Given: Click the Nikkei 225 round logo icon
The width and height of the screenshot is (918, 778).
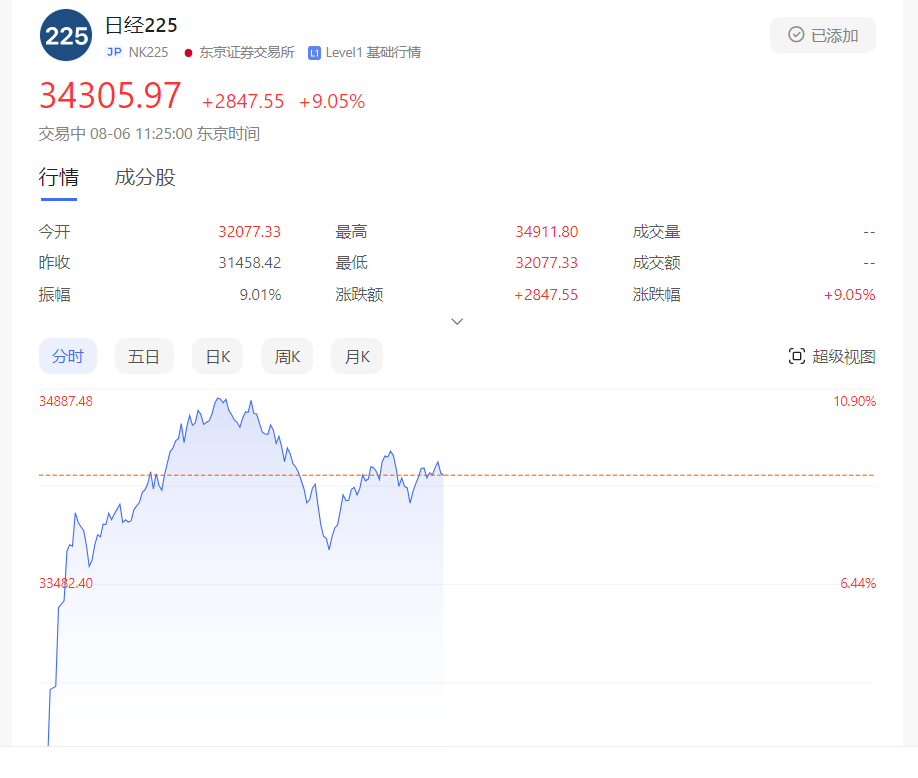Looking at the screenshot, I should click(x=66, y=36).
